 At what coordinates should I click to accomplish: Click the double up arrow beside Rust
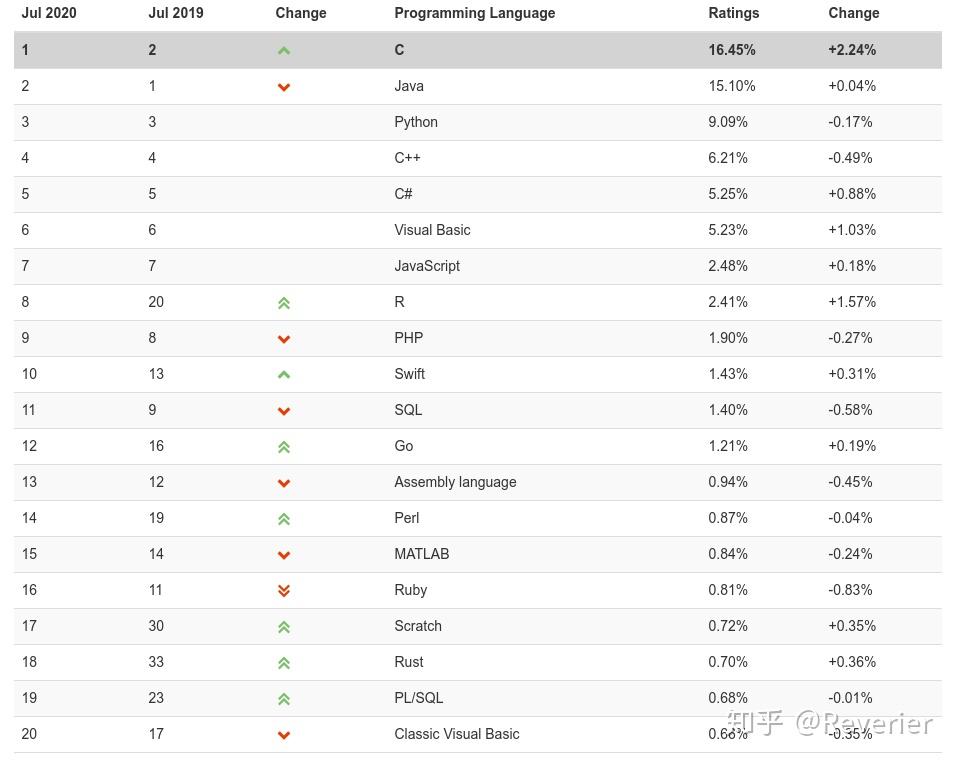[x=284, y=663]
